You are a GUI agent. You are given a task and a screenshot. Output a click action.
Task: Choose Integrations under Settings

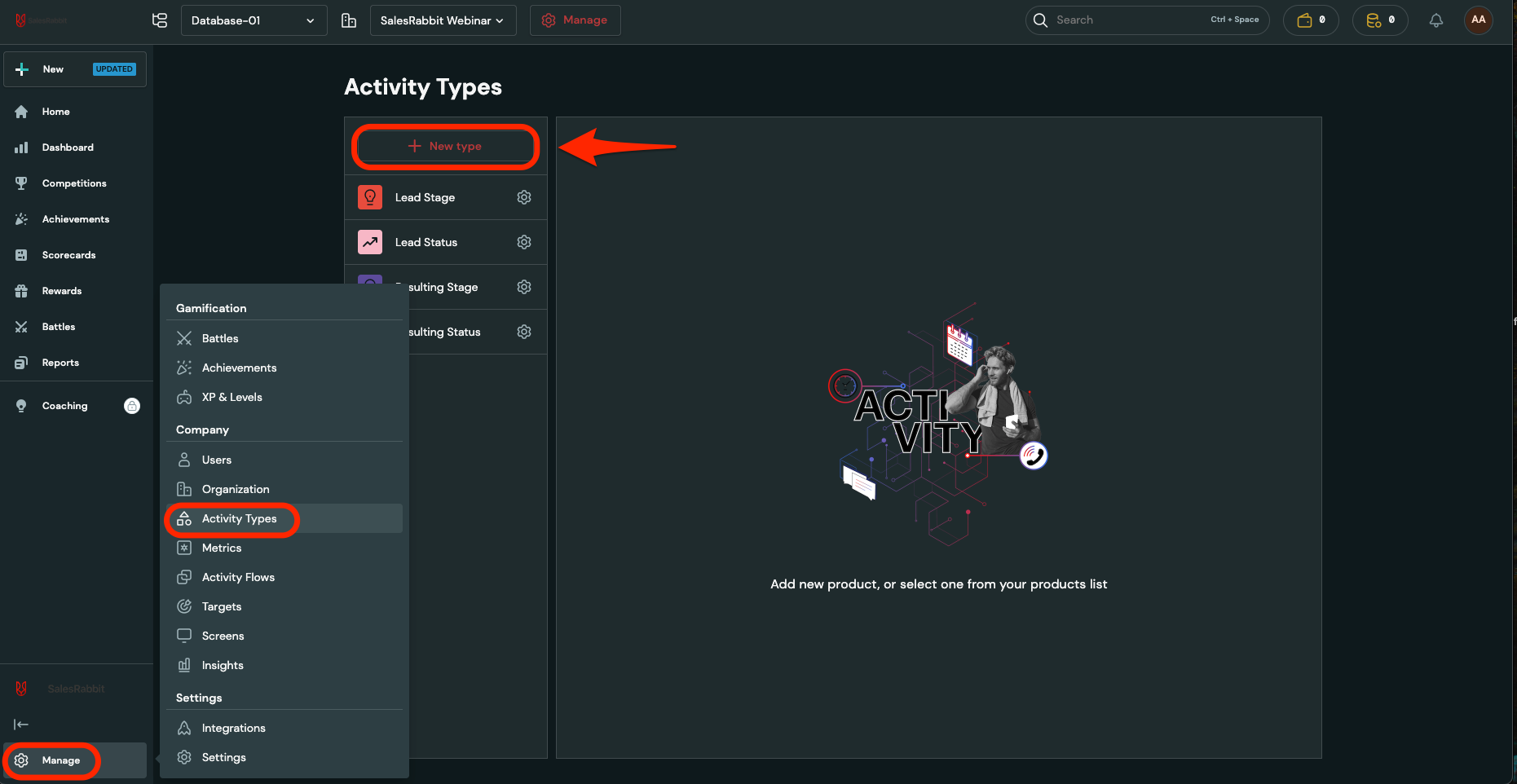click(x=233, y=728)
